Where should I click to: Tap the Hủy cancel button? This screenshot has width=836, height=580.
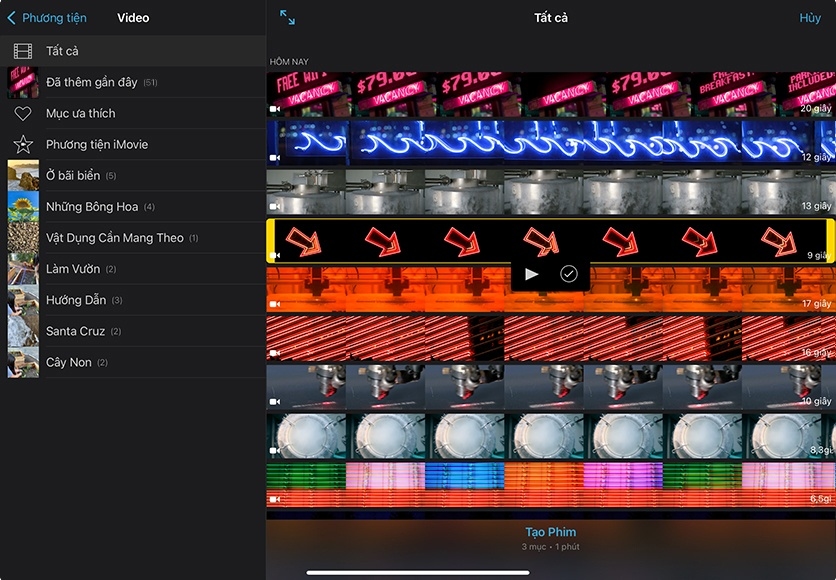[809, 18]
